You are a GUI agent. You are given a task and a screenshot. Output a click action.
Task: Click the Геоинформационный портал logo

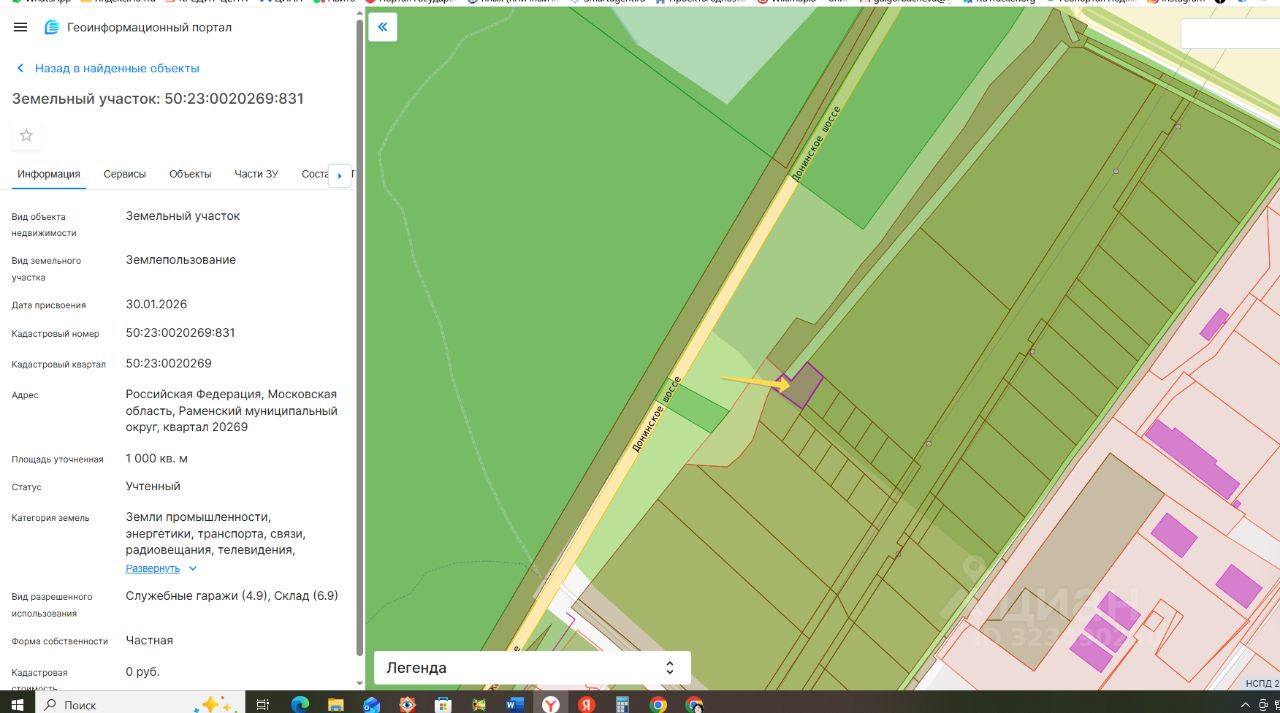coord(52,27)
